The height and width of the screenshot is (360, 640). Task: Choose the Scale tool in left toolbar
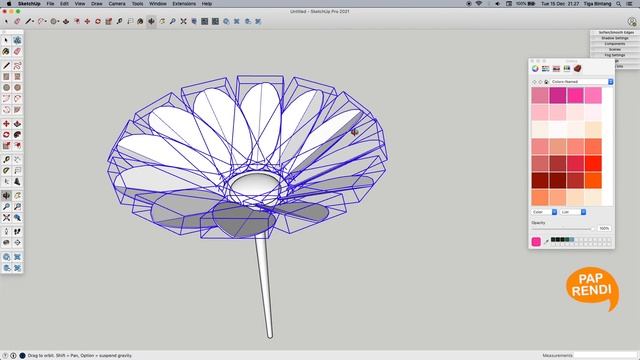point(6,146)
